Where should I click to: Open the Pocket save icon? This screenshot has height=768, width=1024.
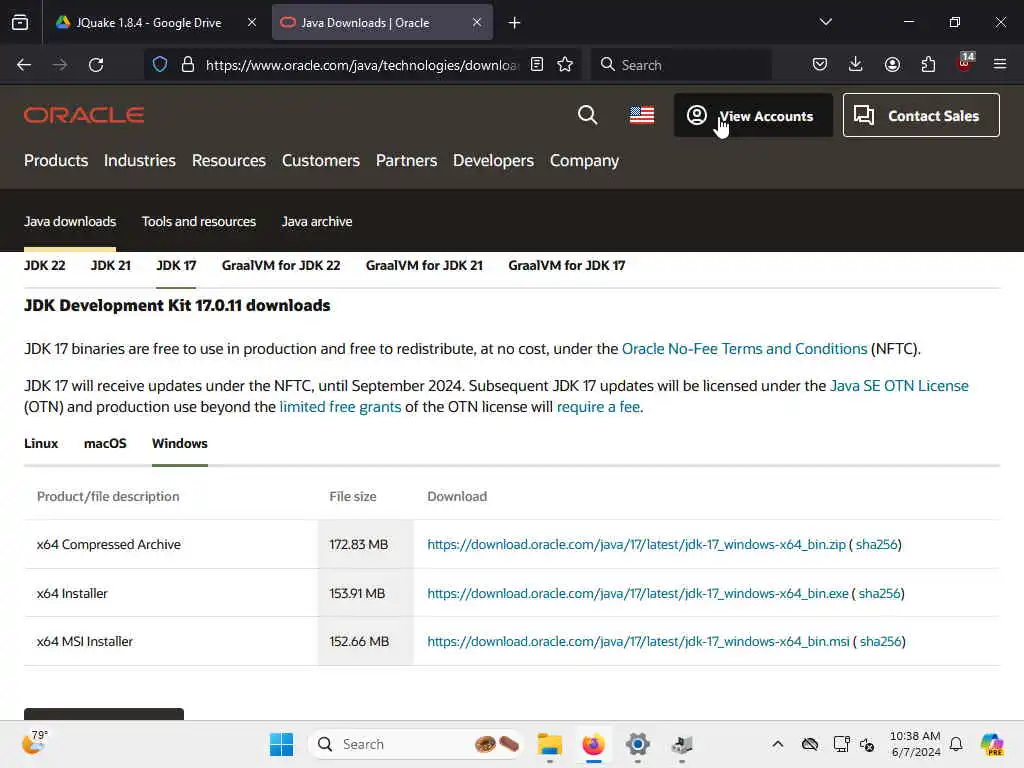pos(820,64)
